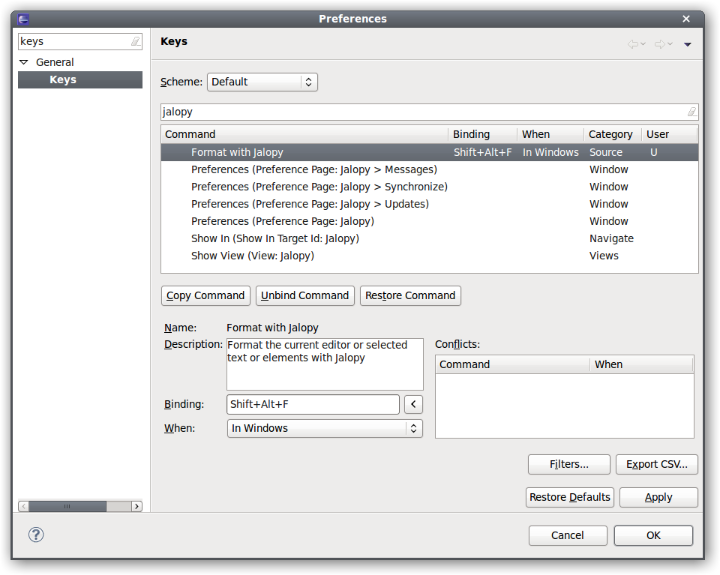
Task: Click the Unbind Command button
Action: 305,295
